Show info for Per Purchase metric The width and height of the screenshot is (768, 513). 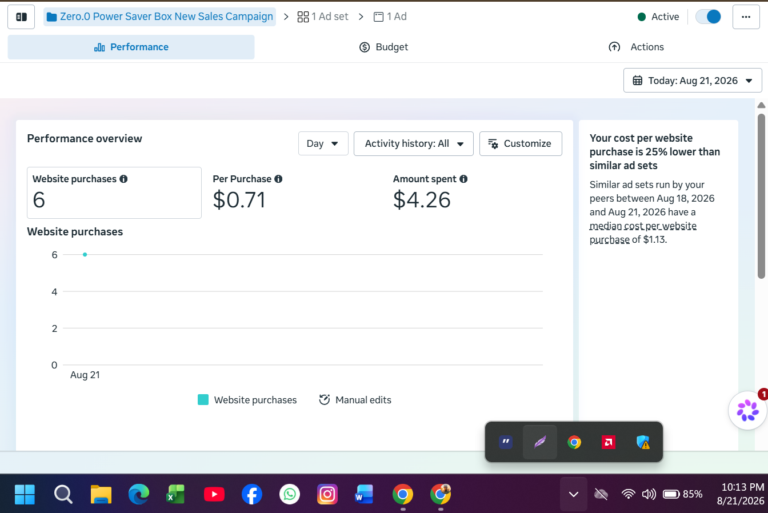tap(278, 179)
